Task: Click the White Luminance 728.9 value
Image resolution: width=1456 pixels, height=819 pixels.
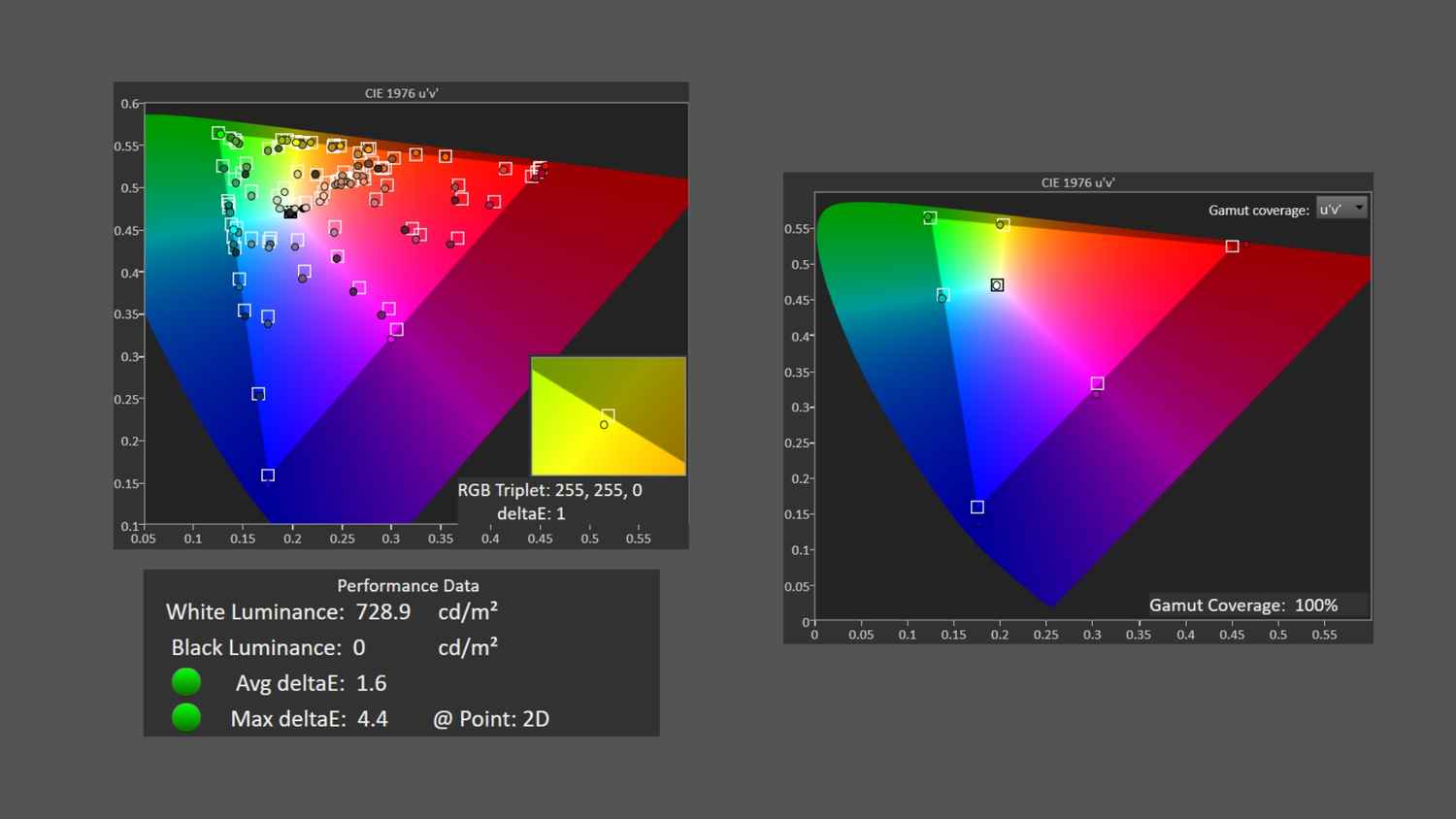Action: click(x=382, y=612)
